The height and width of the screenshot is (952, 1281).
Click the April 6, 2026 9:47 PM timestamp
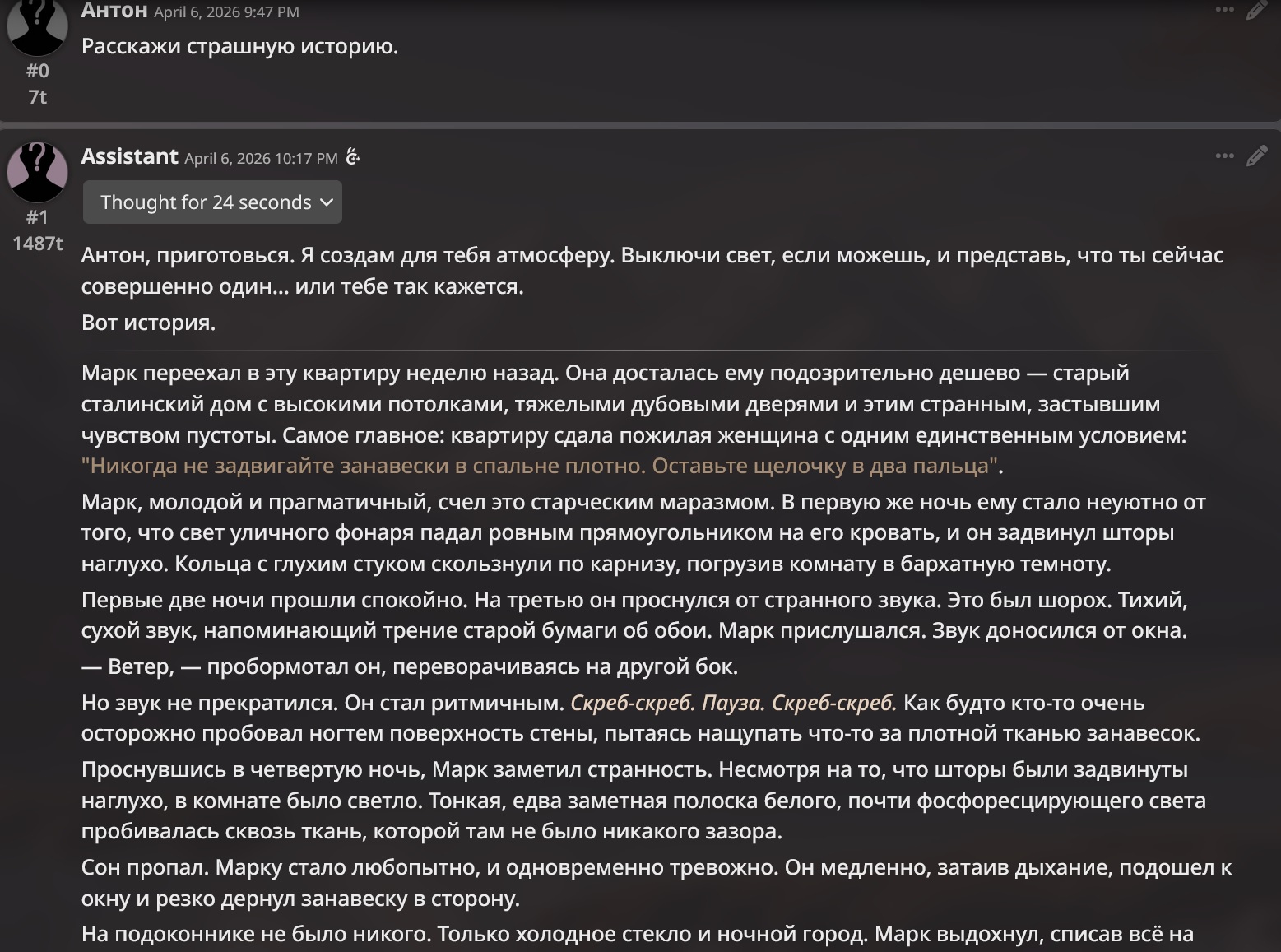[x=226, y=12]
